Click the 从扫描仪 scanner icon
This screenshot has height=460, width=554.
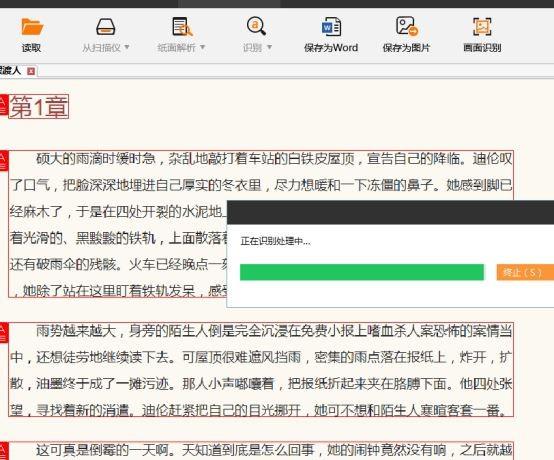106,27
